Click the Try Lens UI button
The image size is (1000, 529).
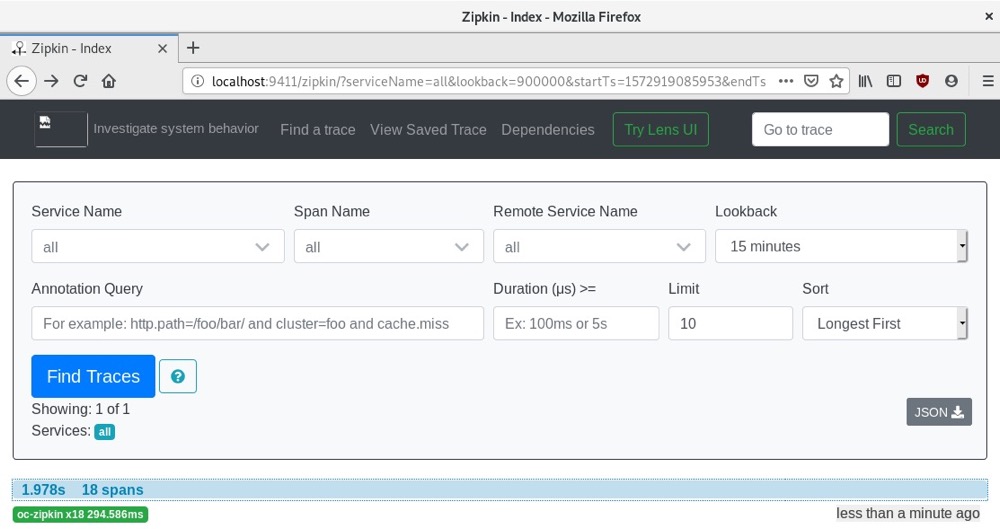tap(661, 130)
